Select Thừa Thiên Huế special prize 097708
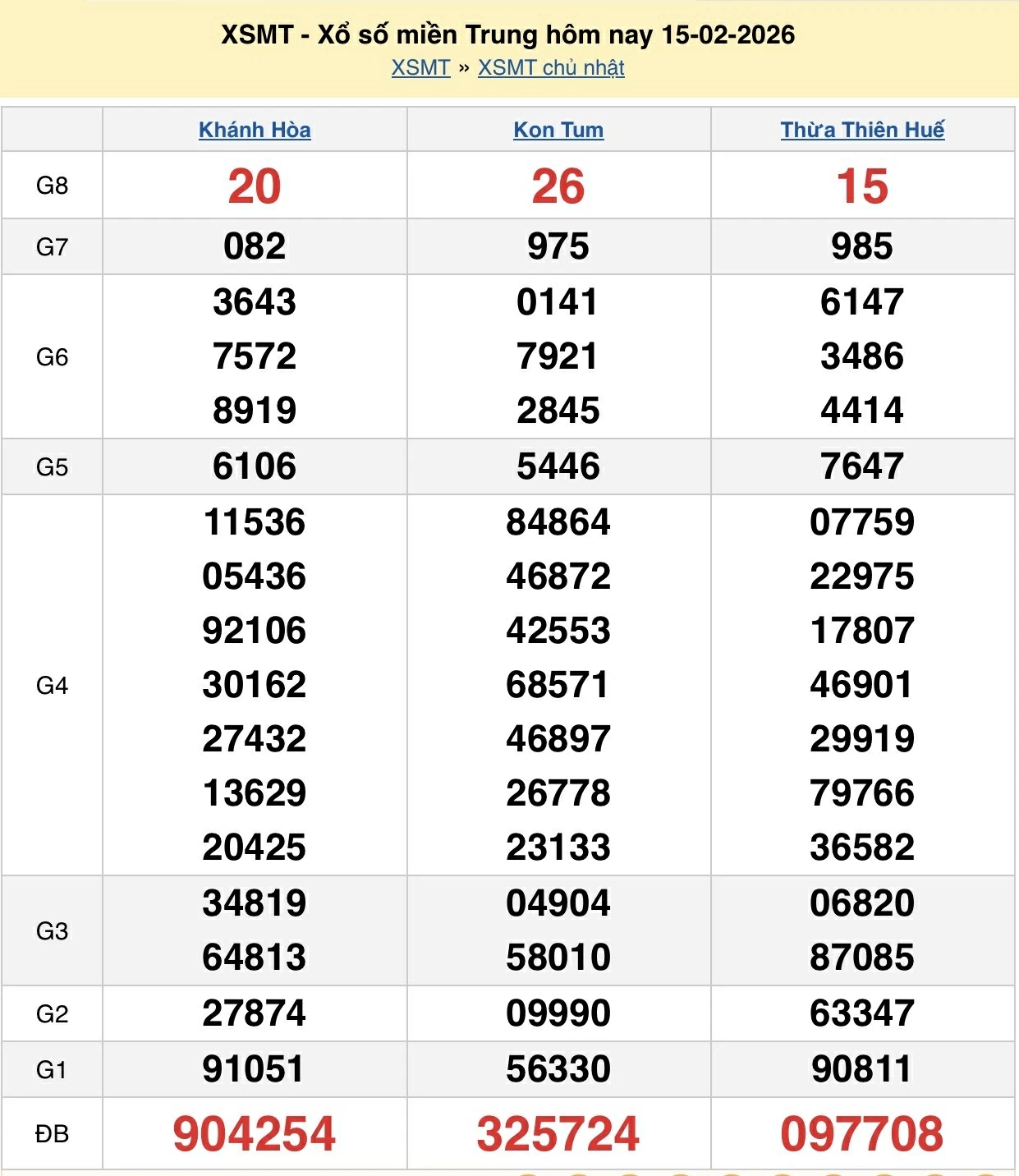Image resolution: width=1019 pixels, height=1176 pixels. (862, 1134)
